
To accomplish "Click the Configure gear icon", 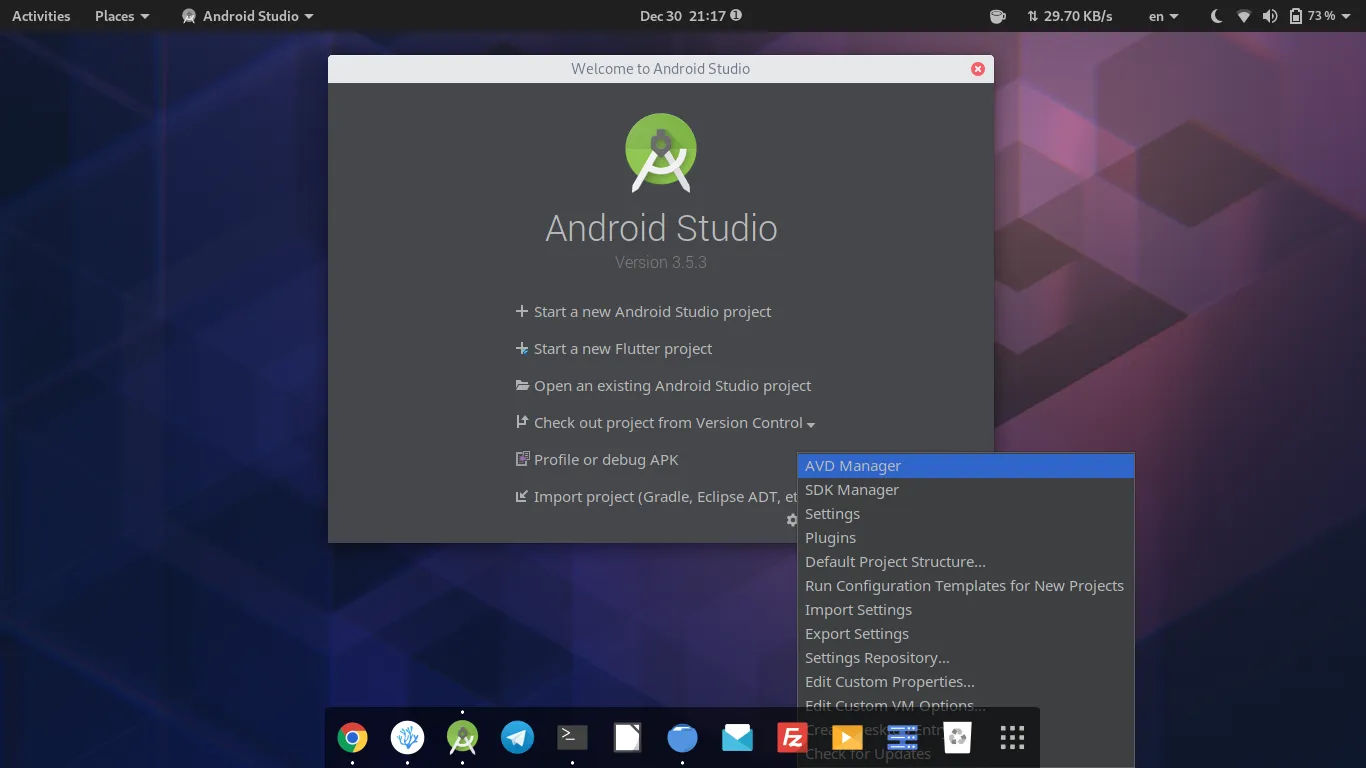I will click(x=791, y=520).
